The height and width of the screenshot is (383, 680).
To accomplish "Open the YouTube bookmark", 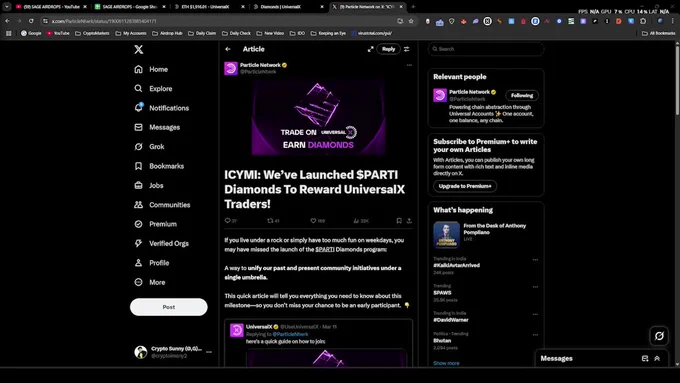I will pyautogui.click(x=58, y=33).
